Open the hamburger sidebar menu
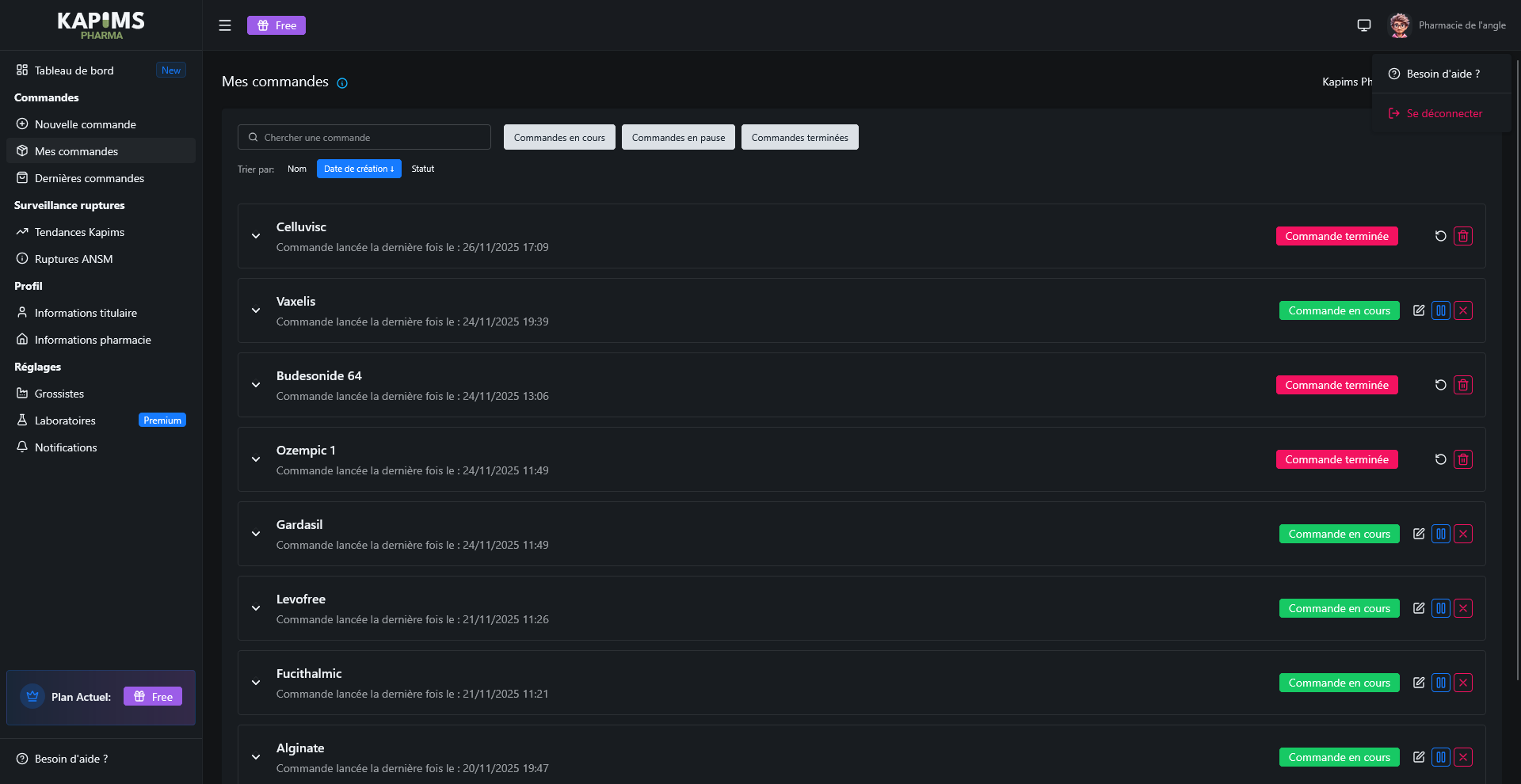 tap(225, 25)
